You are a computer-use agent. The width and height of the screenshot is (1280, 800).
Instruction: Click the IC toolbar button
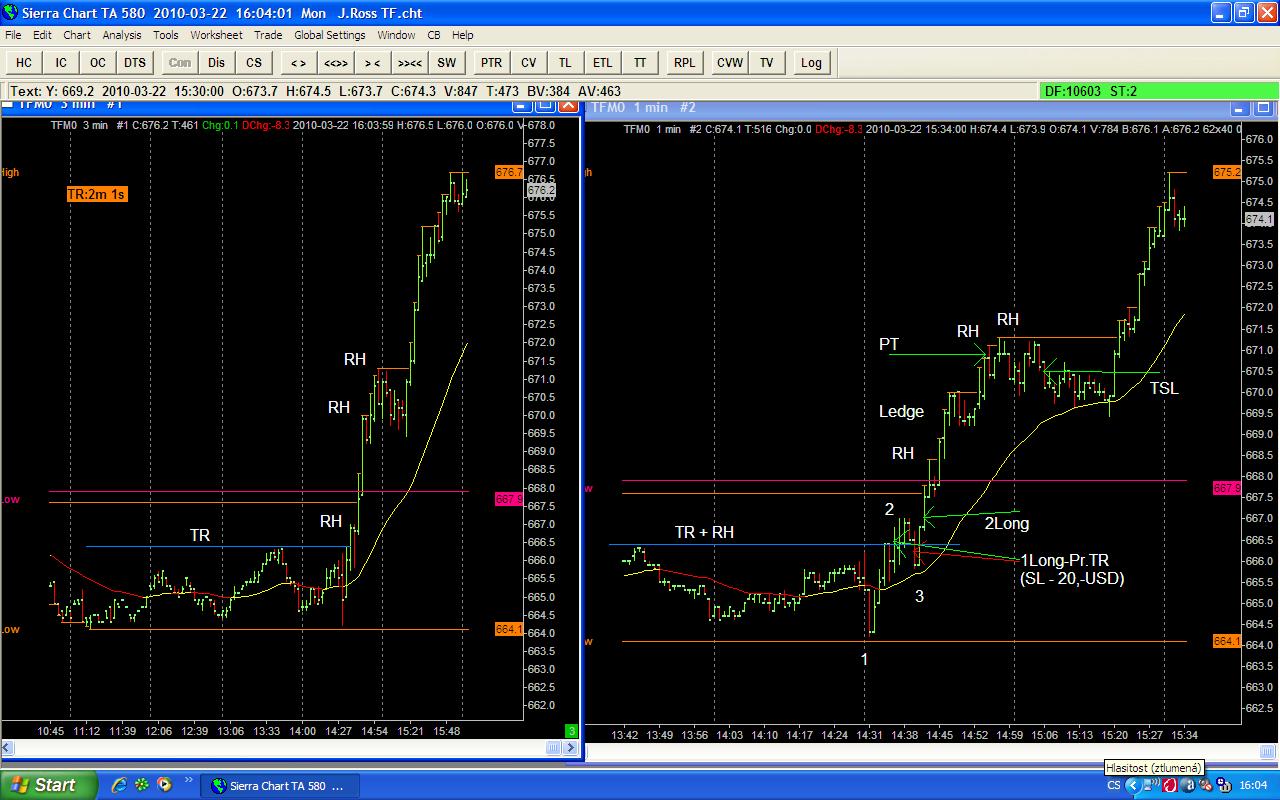click(61, 62)
